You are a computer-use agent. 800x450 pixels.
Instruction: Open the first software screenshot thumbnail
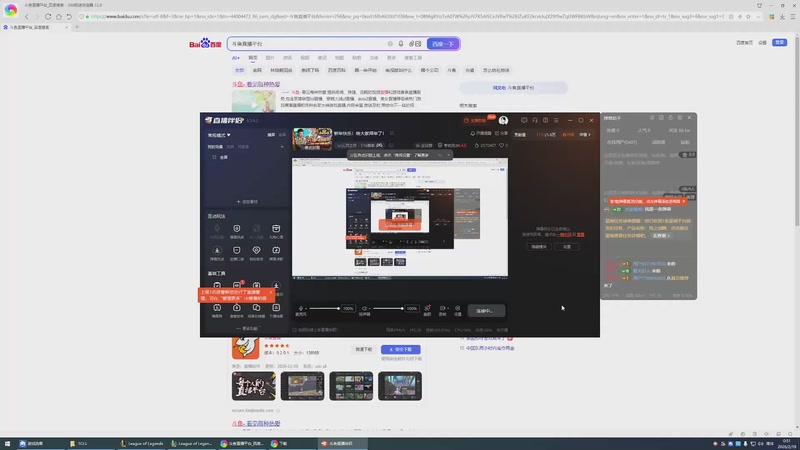click(x=254, y=386)
